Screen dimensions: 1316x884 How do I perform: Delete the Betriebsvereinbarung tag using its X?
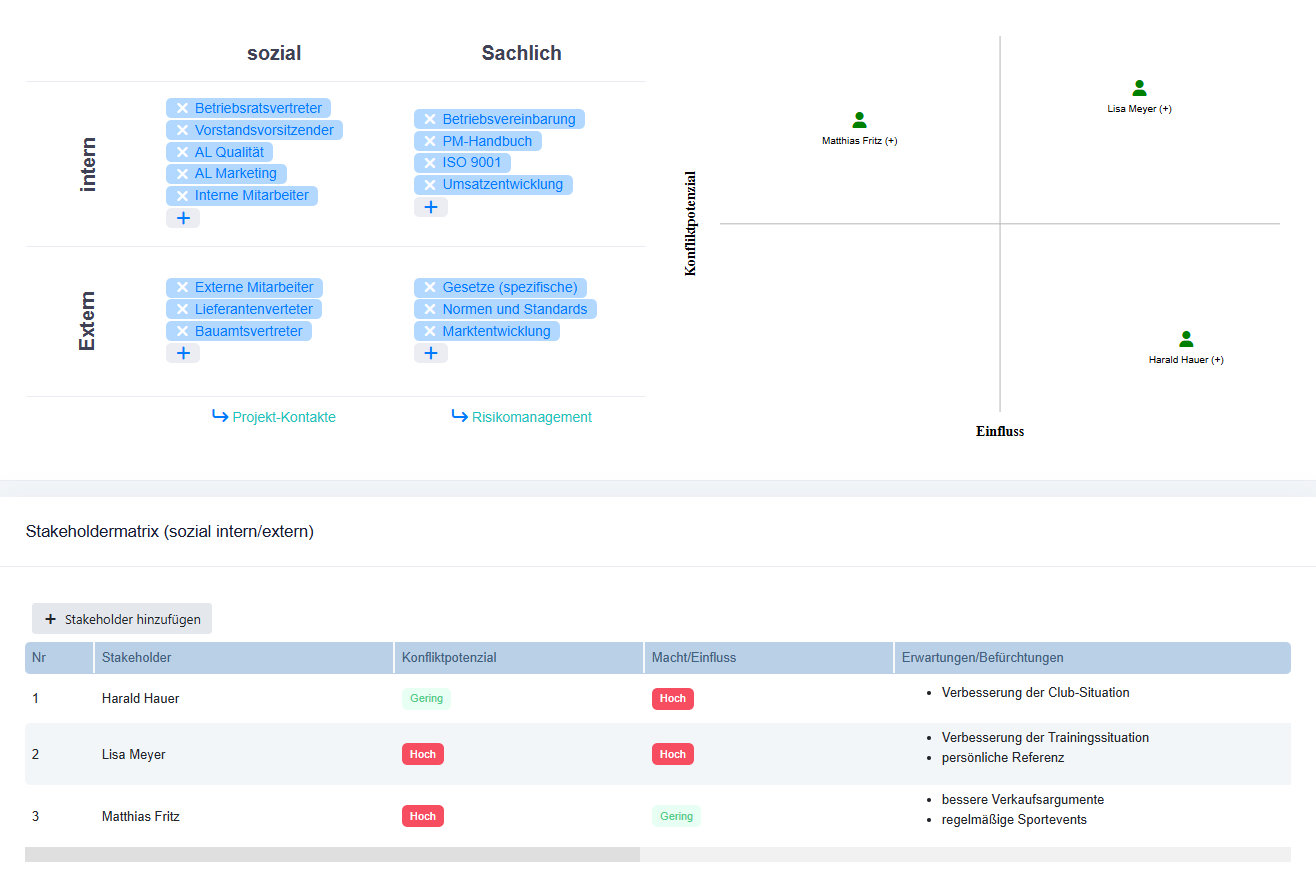(430, 119)
